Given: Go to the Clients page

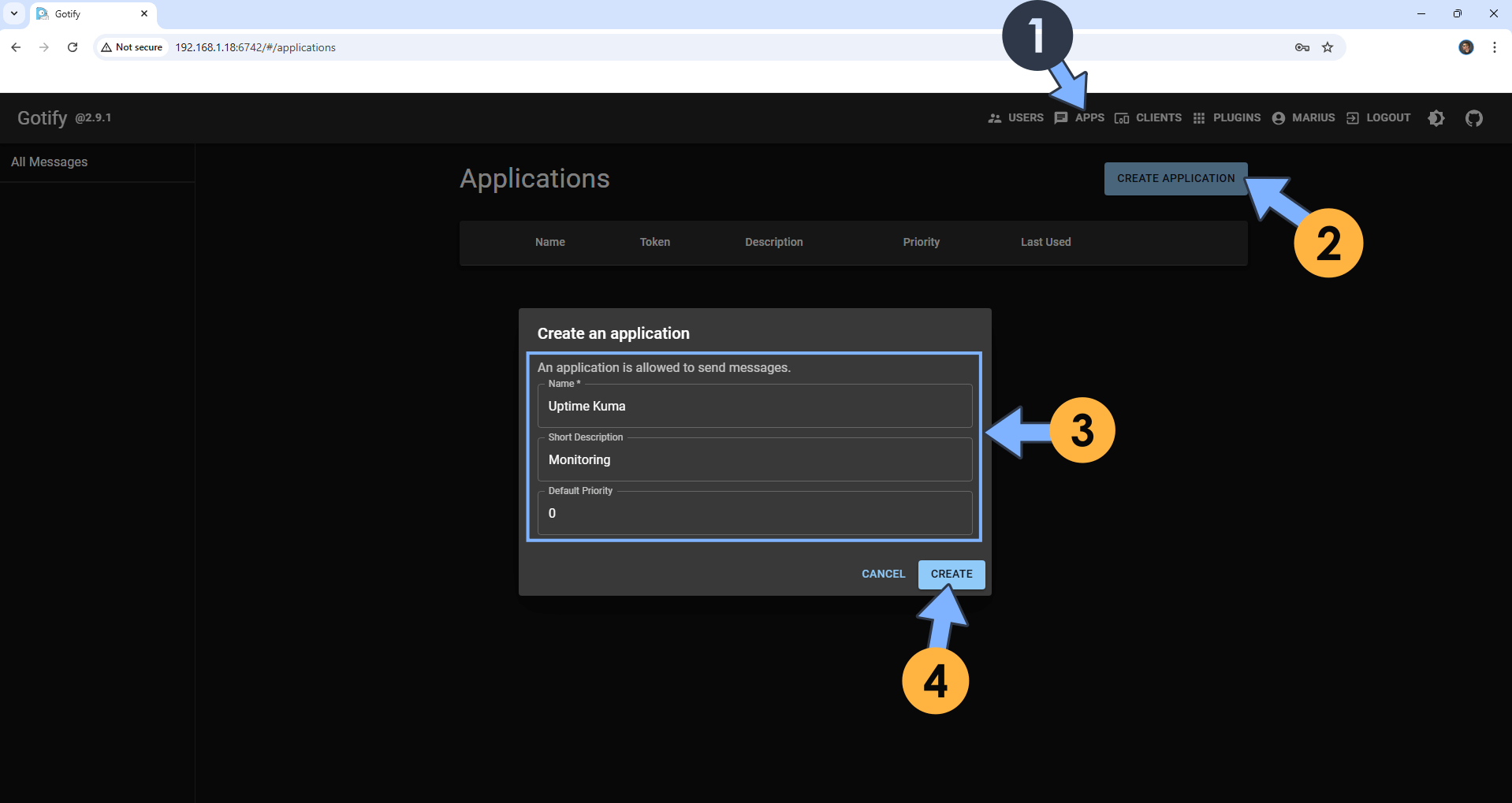Looking at the screenshot, I should [x=1148, y=118].
